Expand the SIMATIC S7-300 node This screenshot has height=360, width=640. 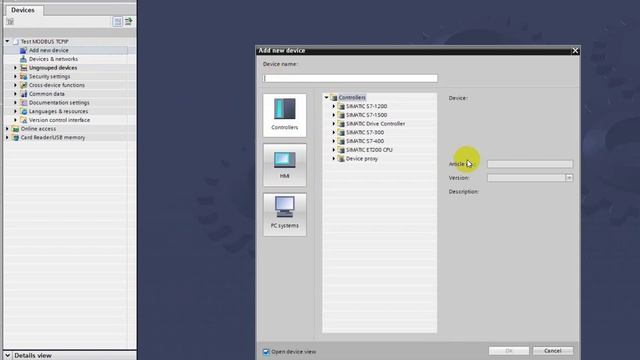click(x=333, y=132)
